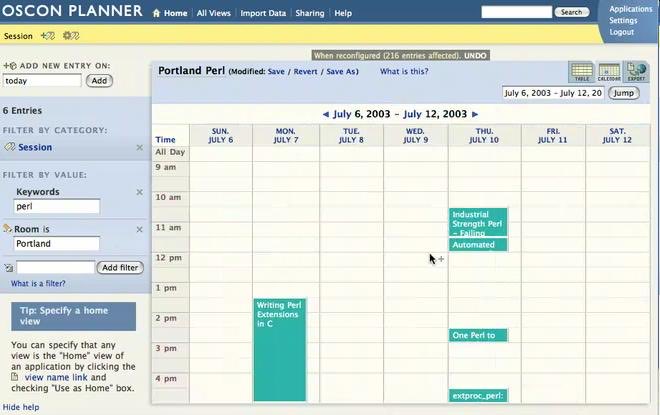Click the Session tag icon in category filter
660x415 pixels.
coord(9,147)
